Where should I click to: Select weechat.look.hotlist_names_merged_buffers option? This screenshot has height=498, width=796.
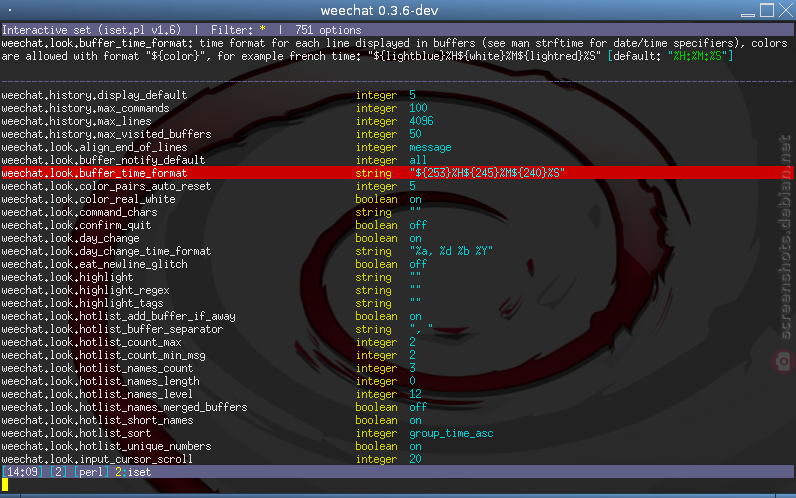pos(398,408)
